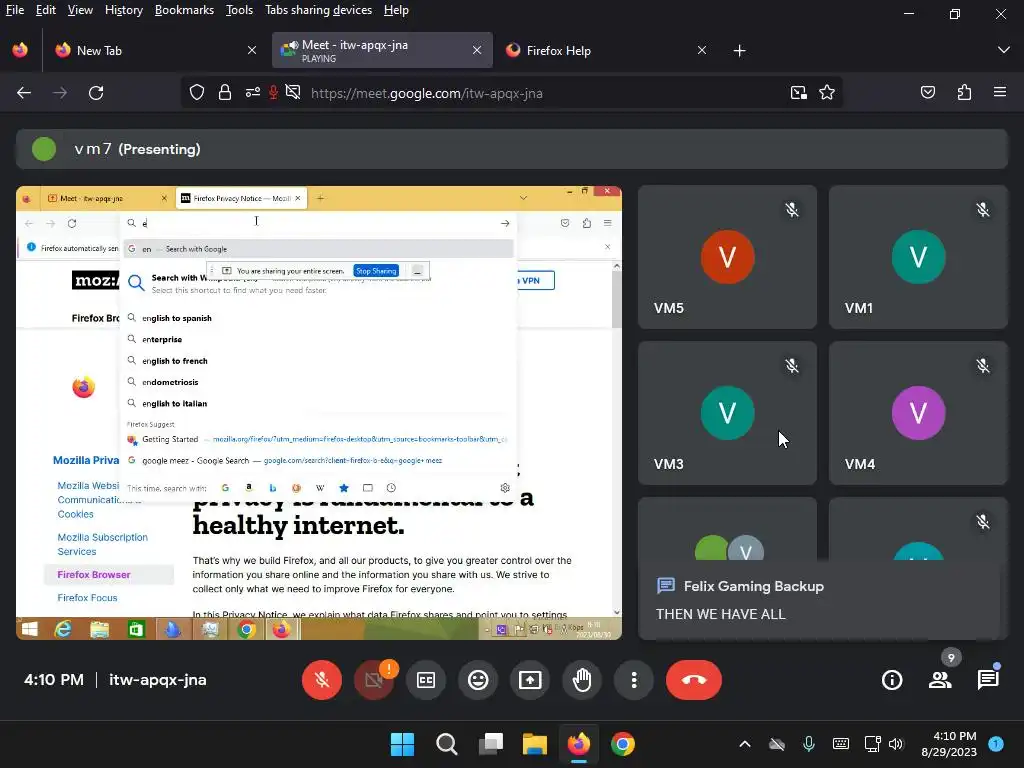Open Tabs sharing devices menu
The height and width of the screenshot is (768, 1024).
[x=319, y=10]
